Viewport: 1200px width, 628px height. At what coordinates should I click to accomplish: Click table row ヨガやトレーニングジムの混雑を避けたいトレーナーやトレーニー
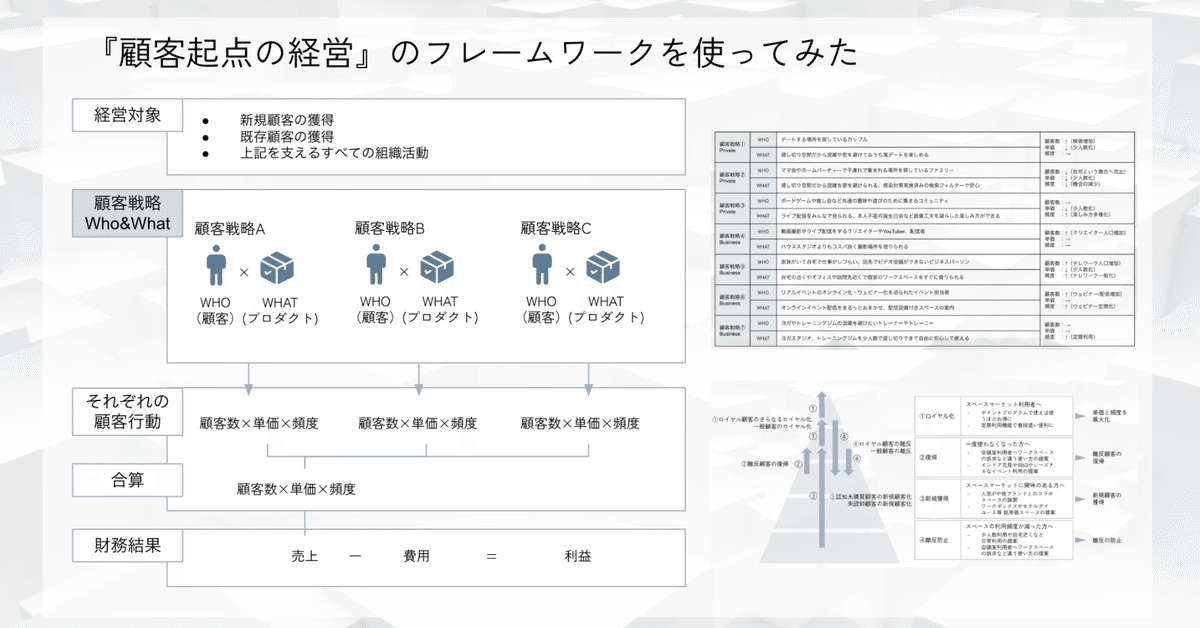tap(908, 322)
